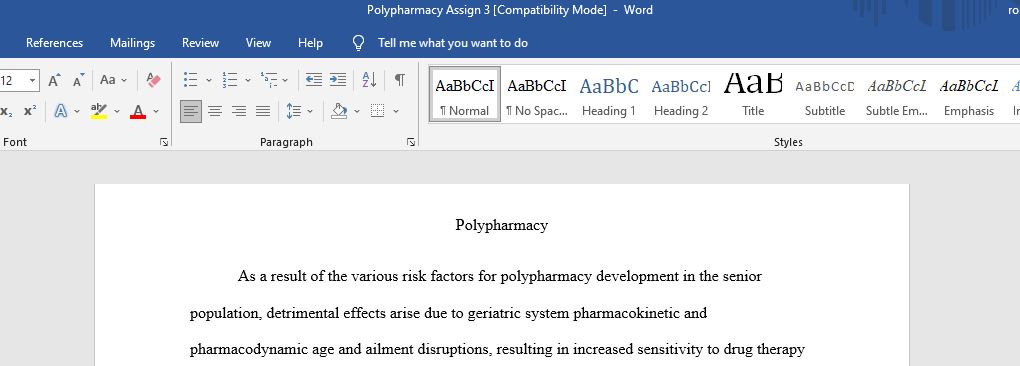
Task: Apply the Normal style
Action: tap(464, 94)
